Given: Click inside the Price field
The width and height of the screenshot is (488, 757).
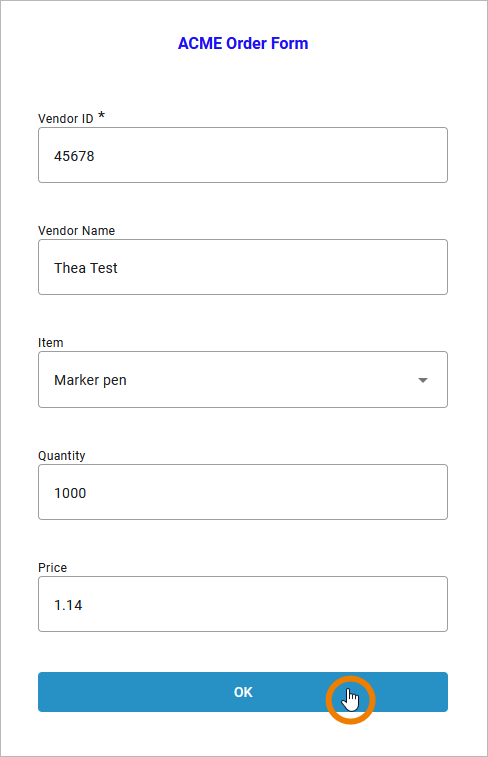Looking at the screenshot, I should coord(243,604).
